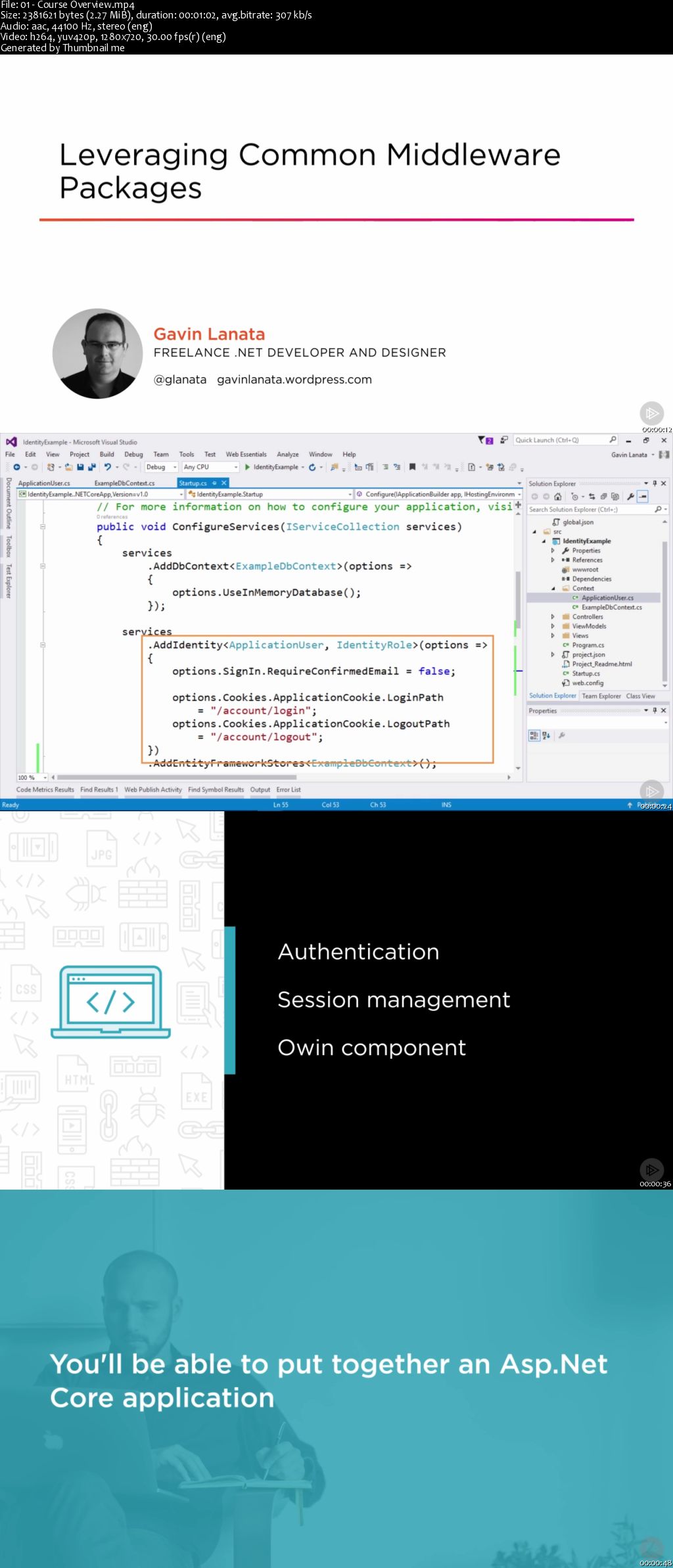Open the IdentityExample.Startup type dropdown
673x1568 pixels.
269,494
